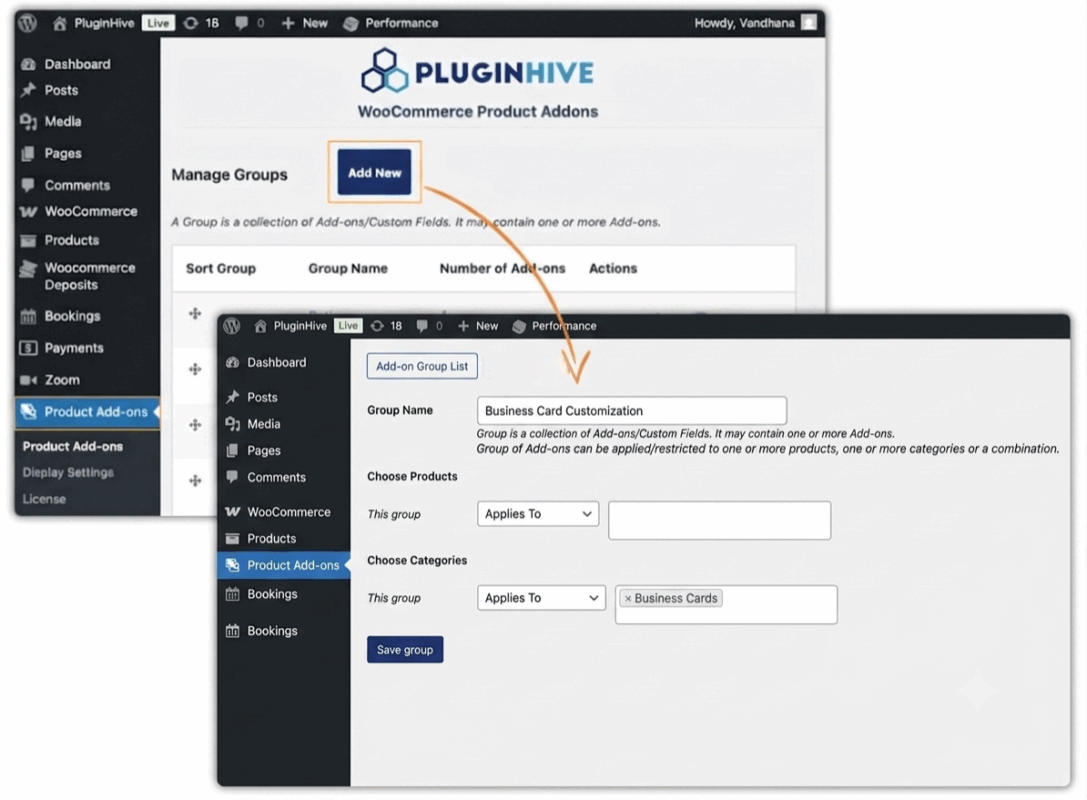Click Group Name input field
This screenshot has width=1087, height=800.
pos(632,410)
